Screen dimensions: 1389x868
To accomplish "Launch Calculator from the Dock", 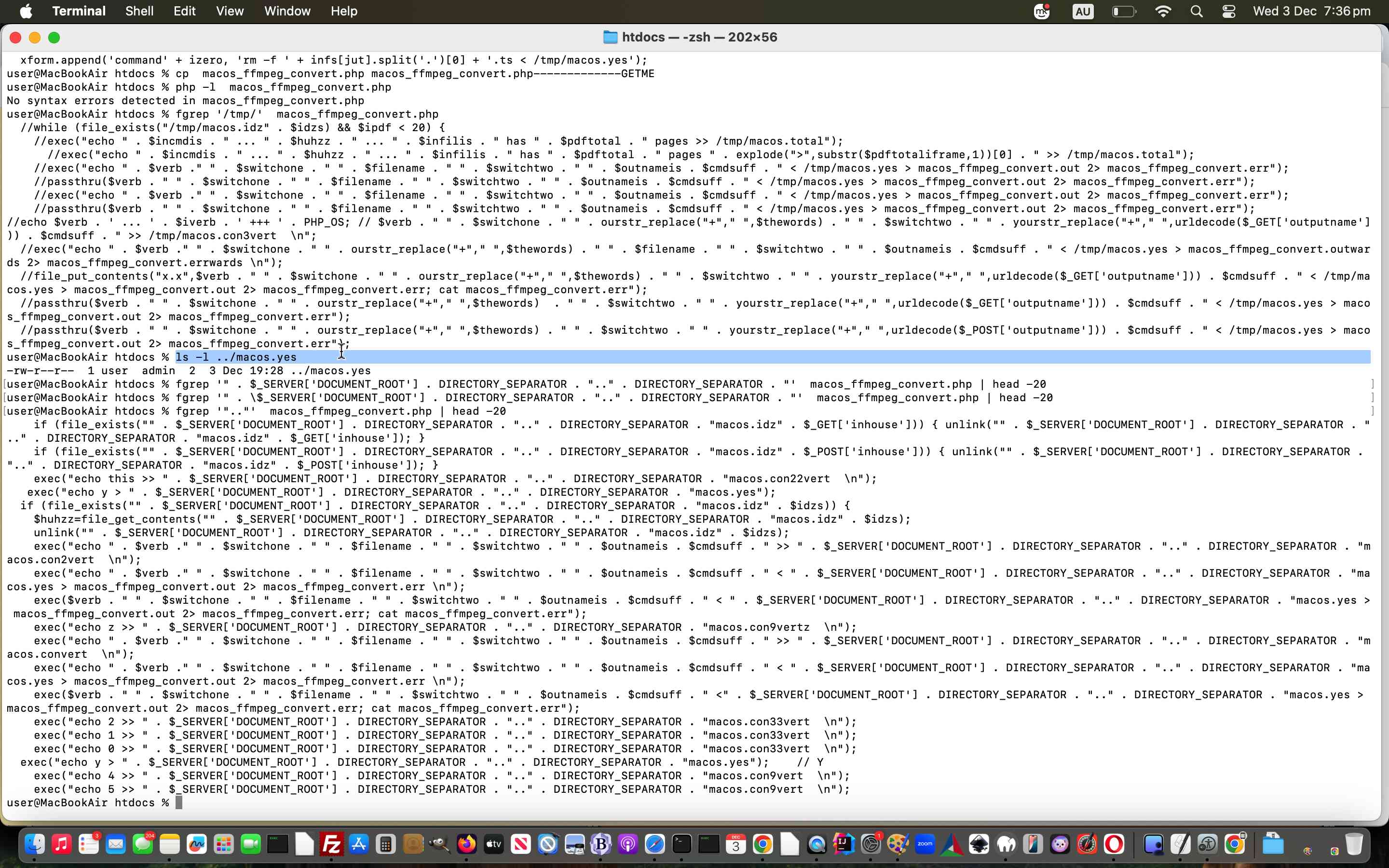I will pos(386,844).
